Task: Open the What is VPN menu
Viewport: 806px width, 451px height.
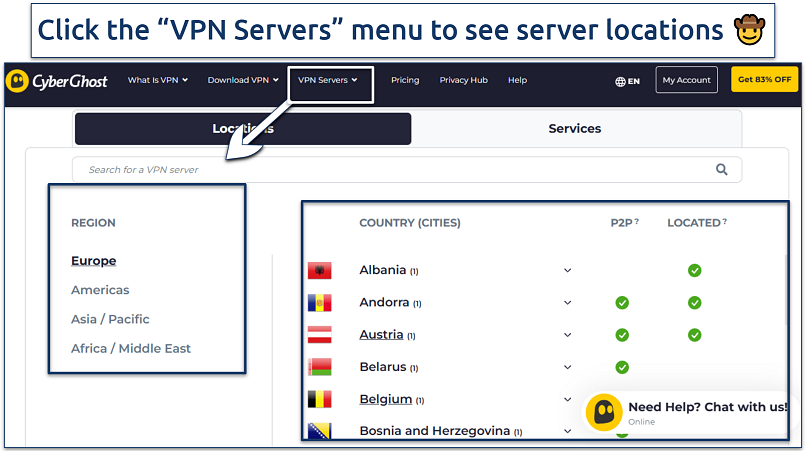Action: pyautogui.click(x=157, y=80)
